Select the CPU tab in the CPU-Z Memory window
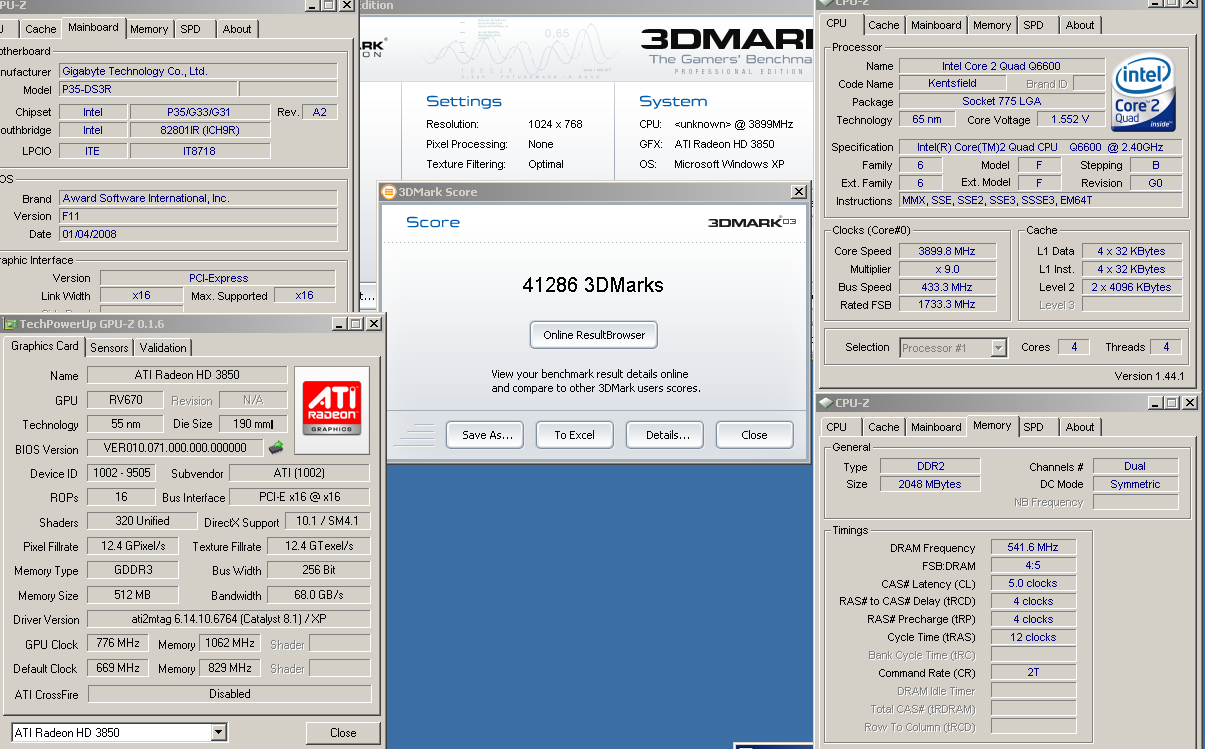This screenshot has height=749, width=1205. tap(836, 427)
